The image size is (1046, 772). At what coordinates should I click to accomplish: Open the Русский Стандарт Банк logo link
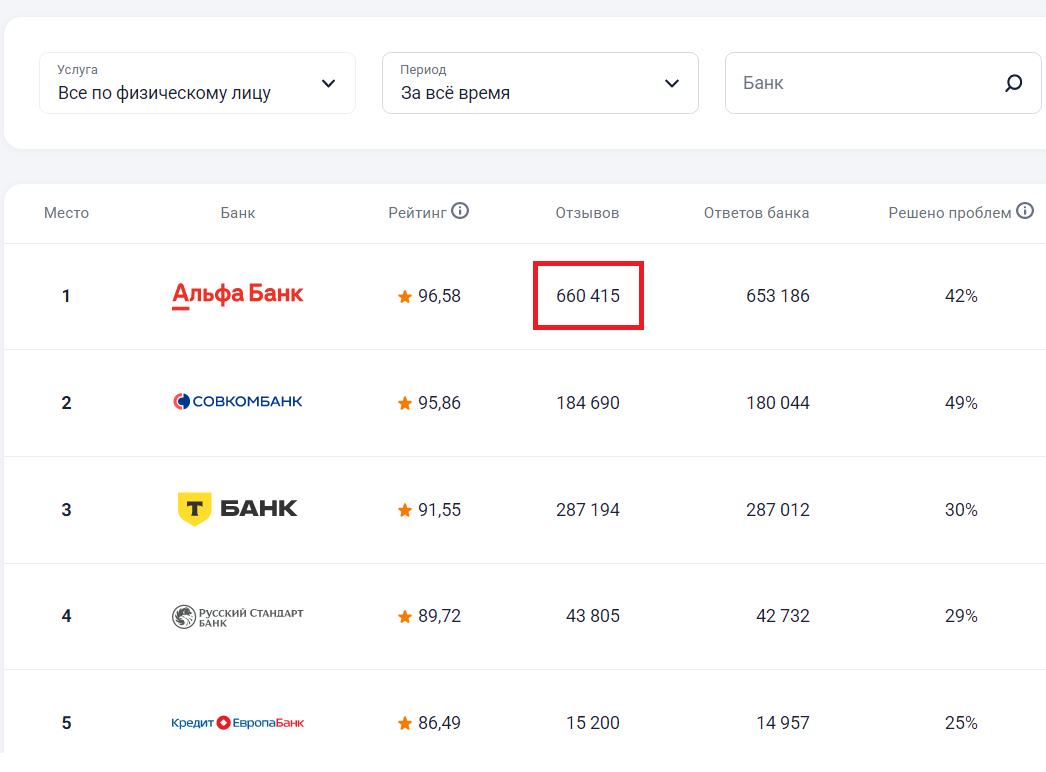[x=237, y=617]
